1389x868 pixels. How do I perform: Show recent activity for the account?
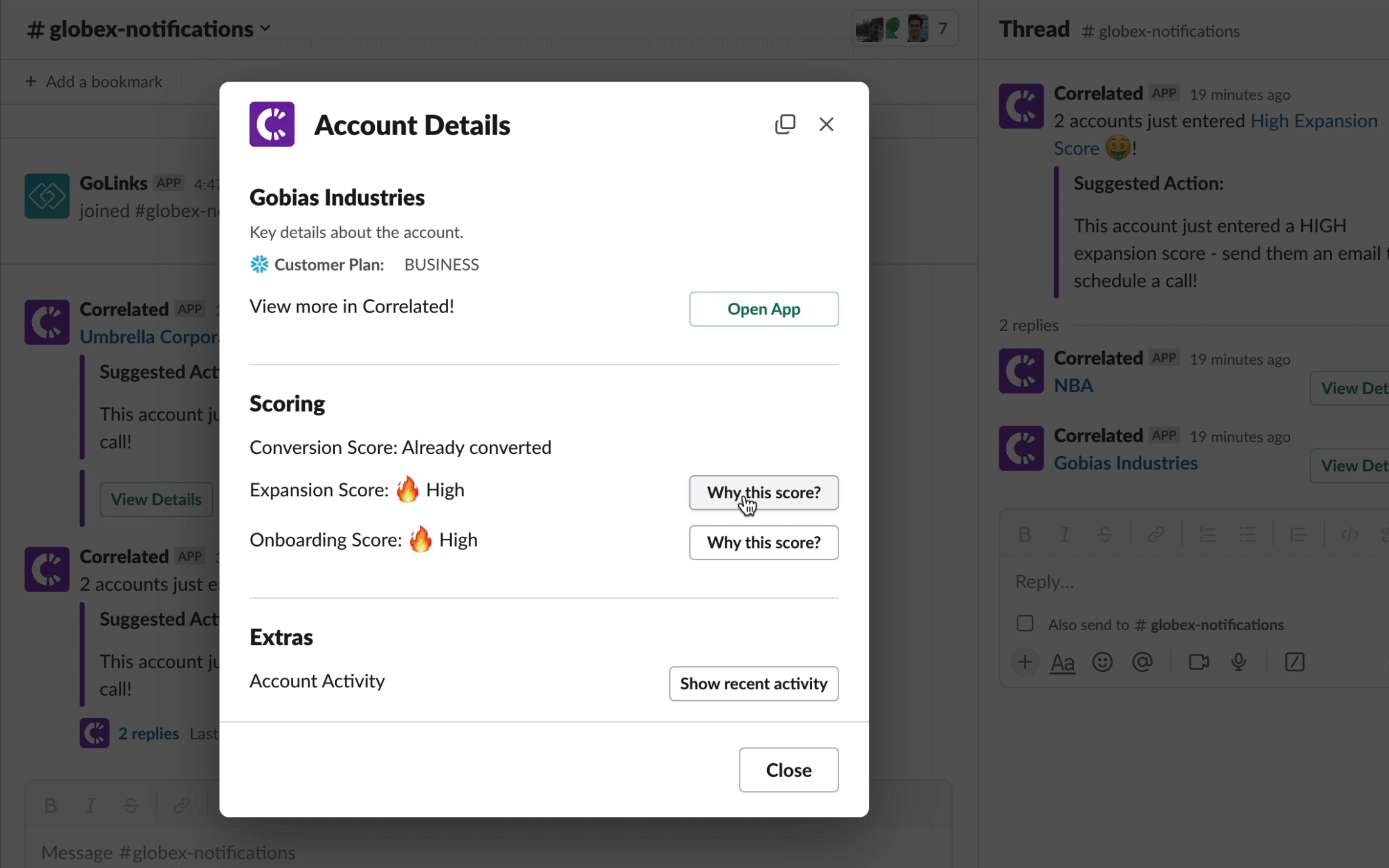754,683
